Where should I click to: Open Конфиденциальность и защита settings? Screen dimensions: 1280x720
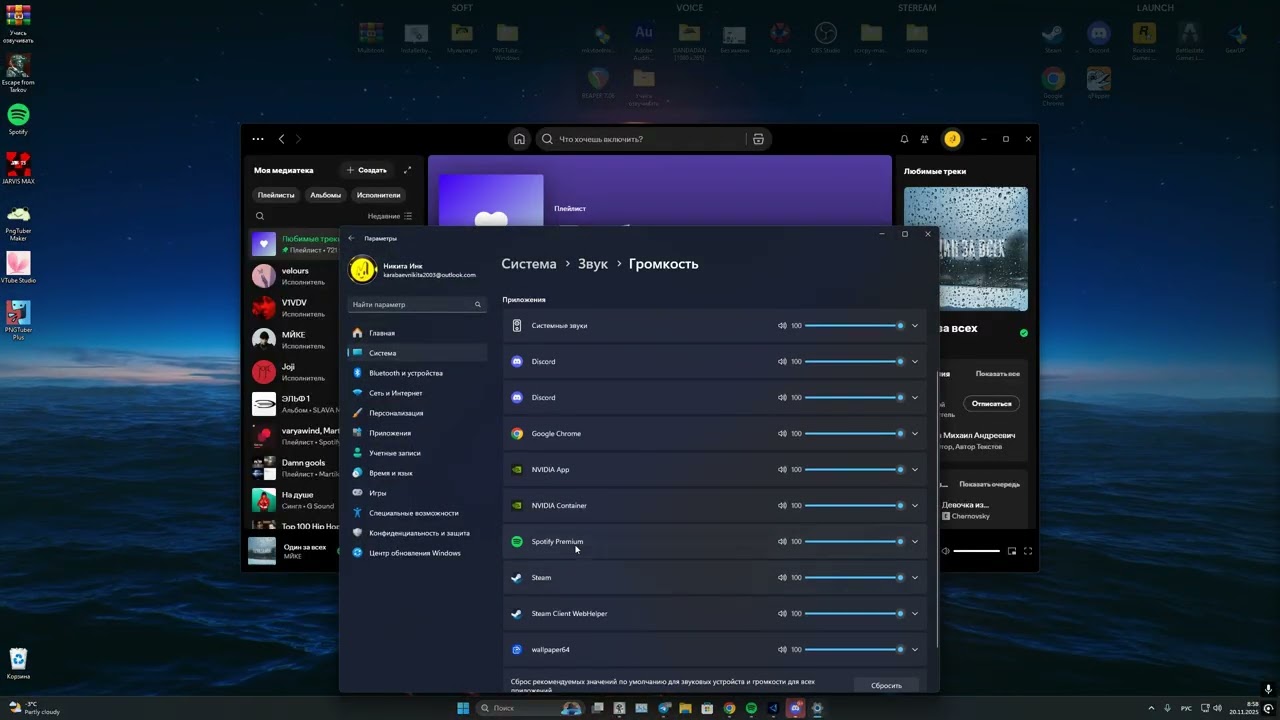coord(417,533)
